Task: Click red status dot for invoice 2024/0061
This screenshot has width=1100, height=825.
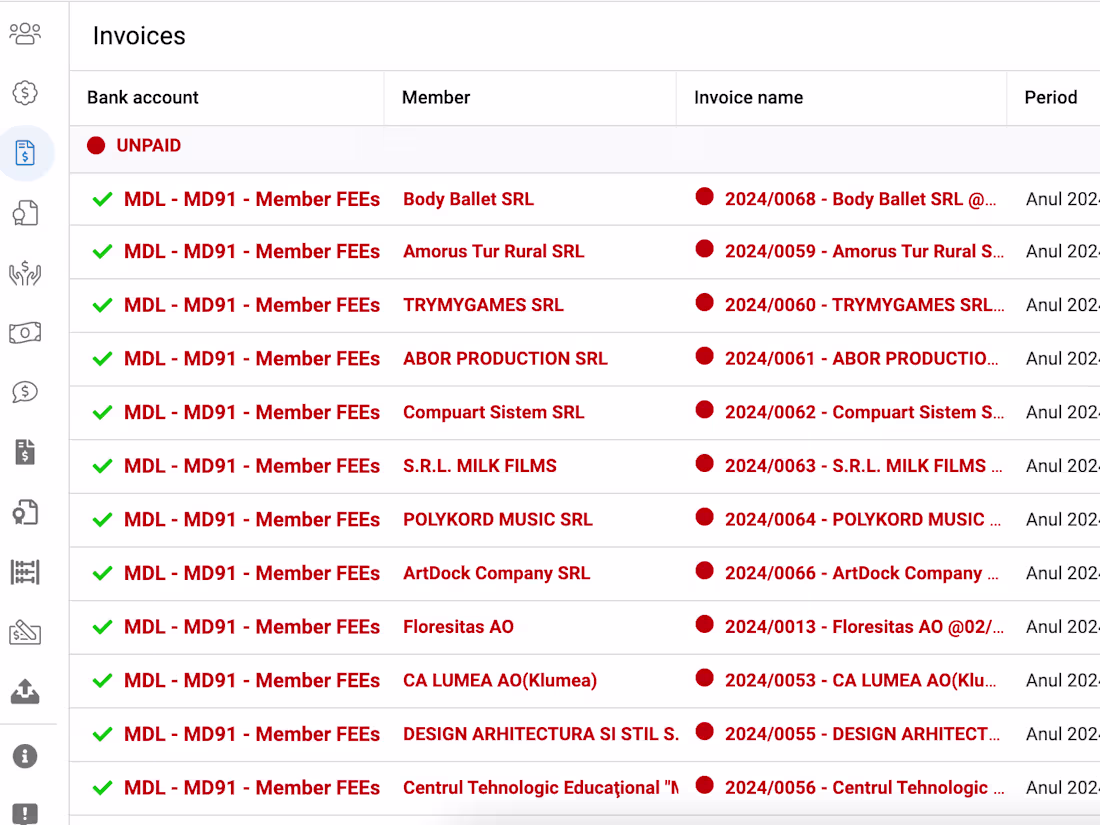Action: (x=705, y=356)
